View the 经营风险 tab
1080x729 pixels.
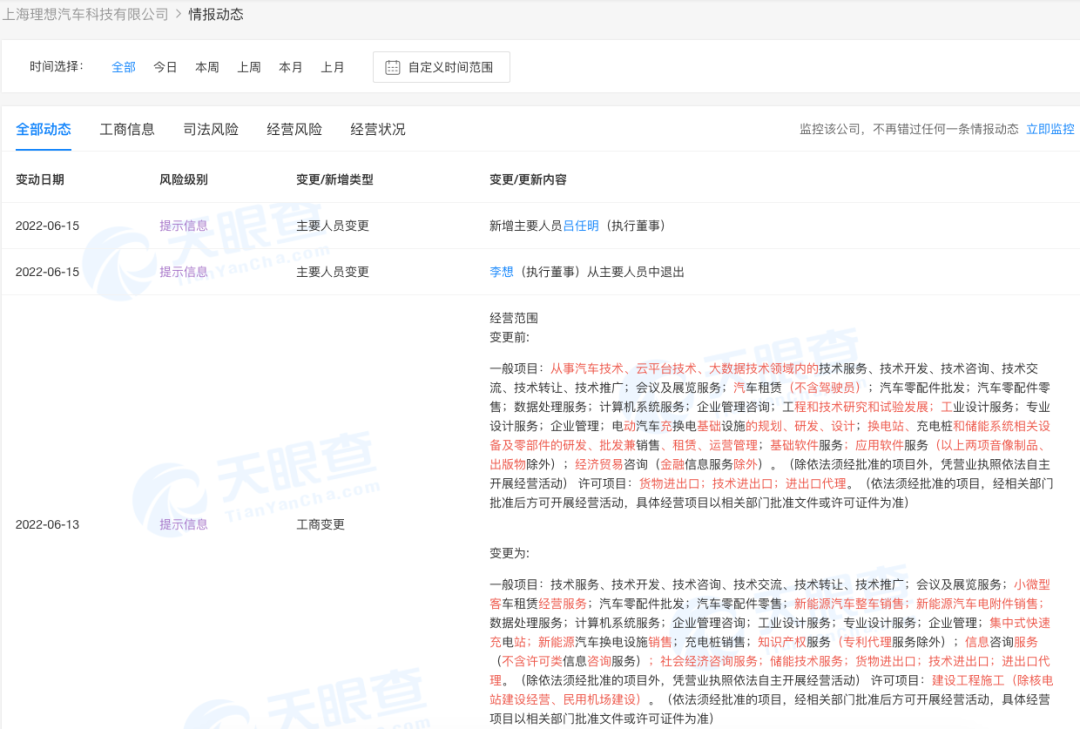coord(294,129)
